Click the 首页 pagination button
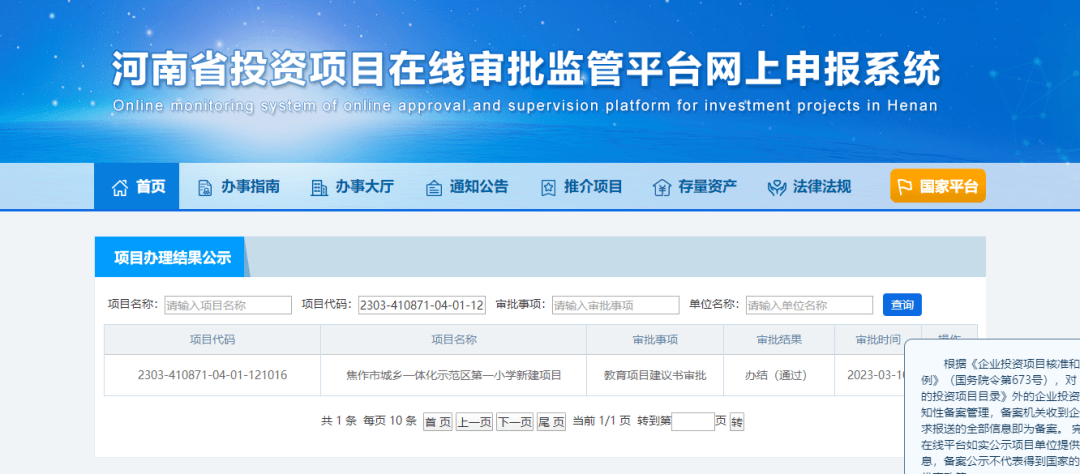This screenshot has height=474, width=1080. tap(437, 422)
